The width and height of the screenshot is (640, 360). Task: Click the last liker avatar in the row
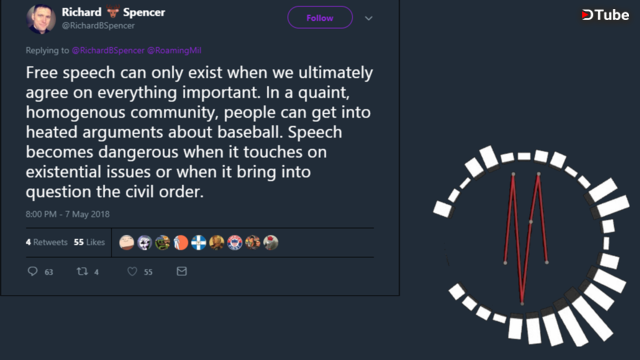(x=271, y=242)
